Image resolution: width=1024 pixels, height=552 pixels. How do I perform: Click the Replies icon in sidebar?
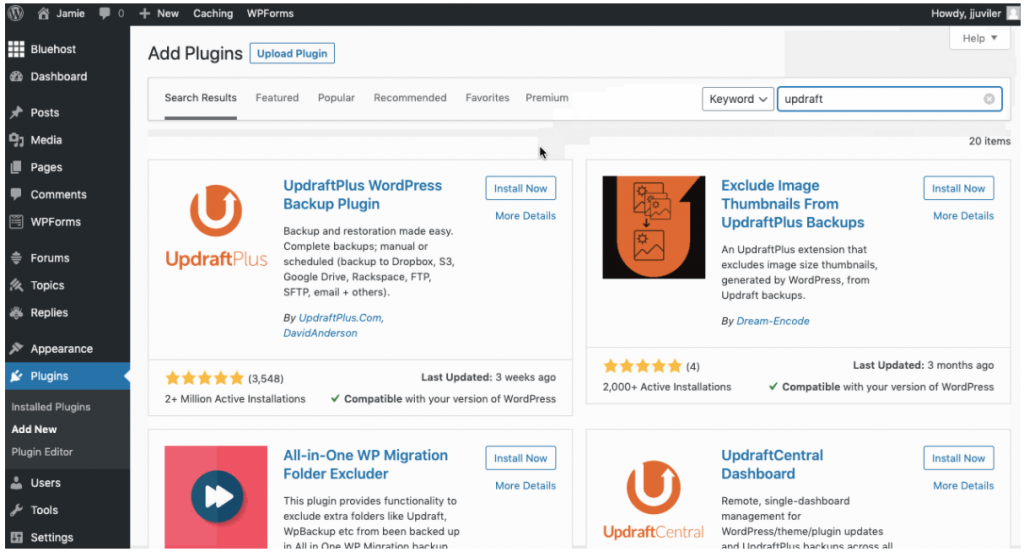[16, 313]
